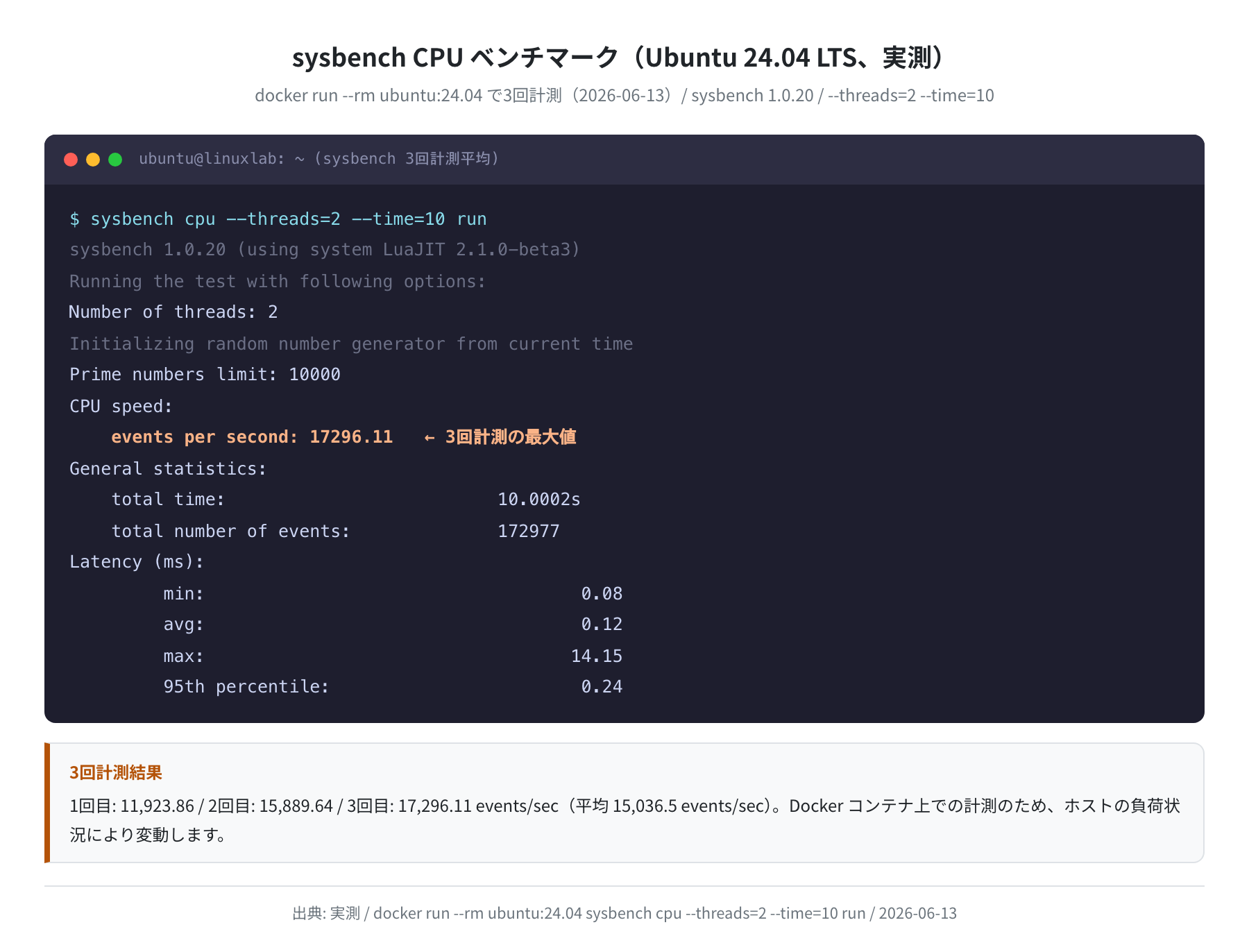1249x952 pixels.
Task: Click 'Initializing random number generator' line
Action: (351, 344)
